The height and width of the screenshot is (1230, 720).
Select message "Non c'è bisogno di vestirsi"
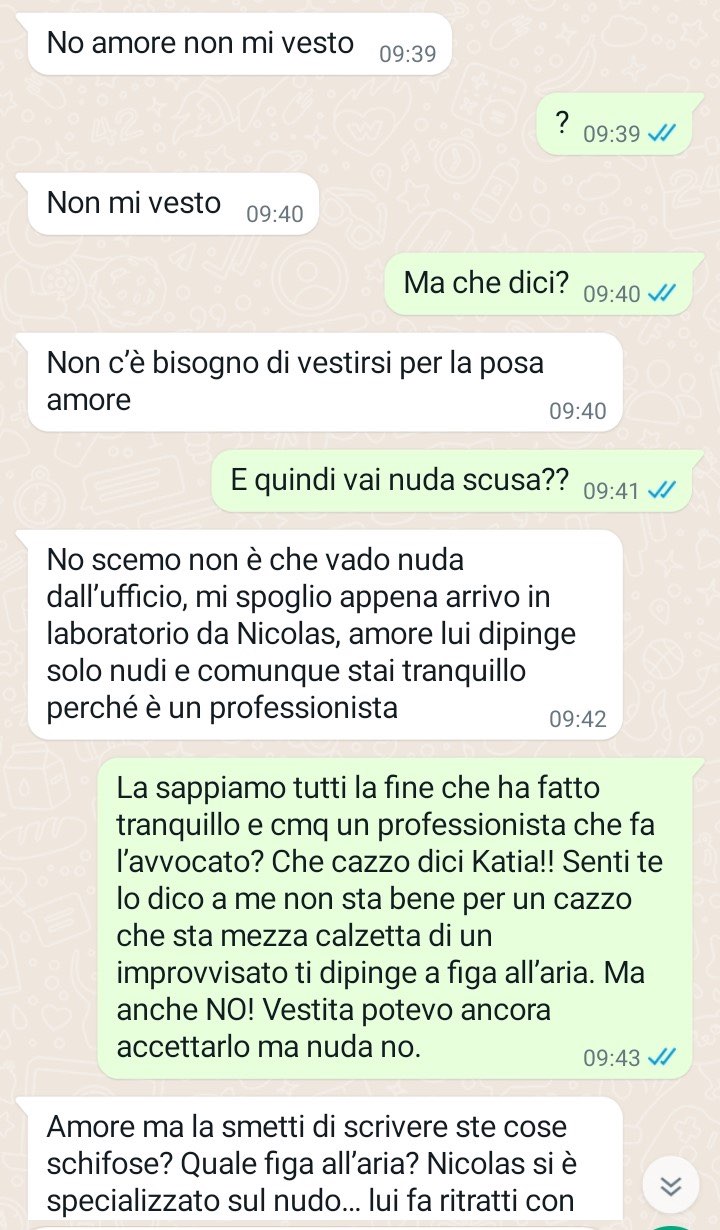[x=325, y=382]
